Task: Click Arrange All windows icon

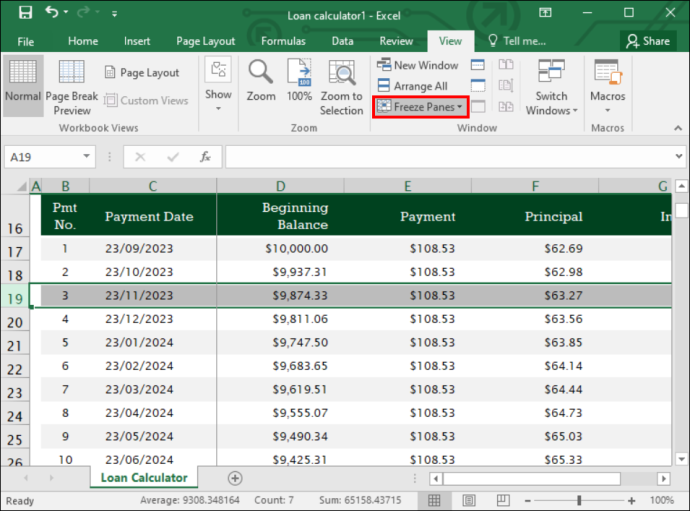Action: (x=384, y=85)
